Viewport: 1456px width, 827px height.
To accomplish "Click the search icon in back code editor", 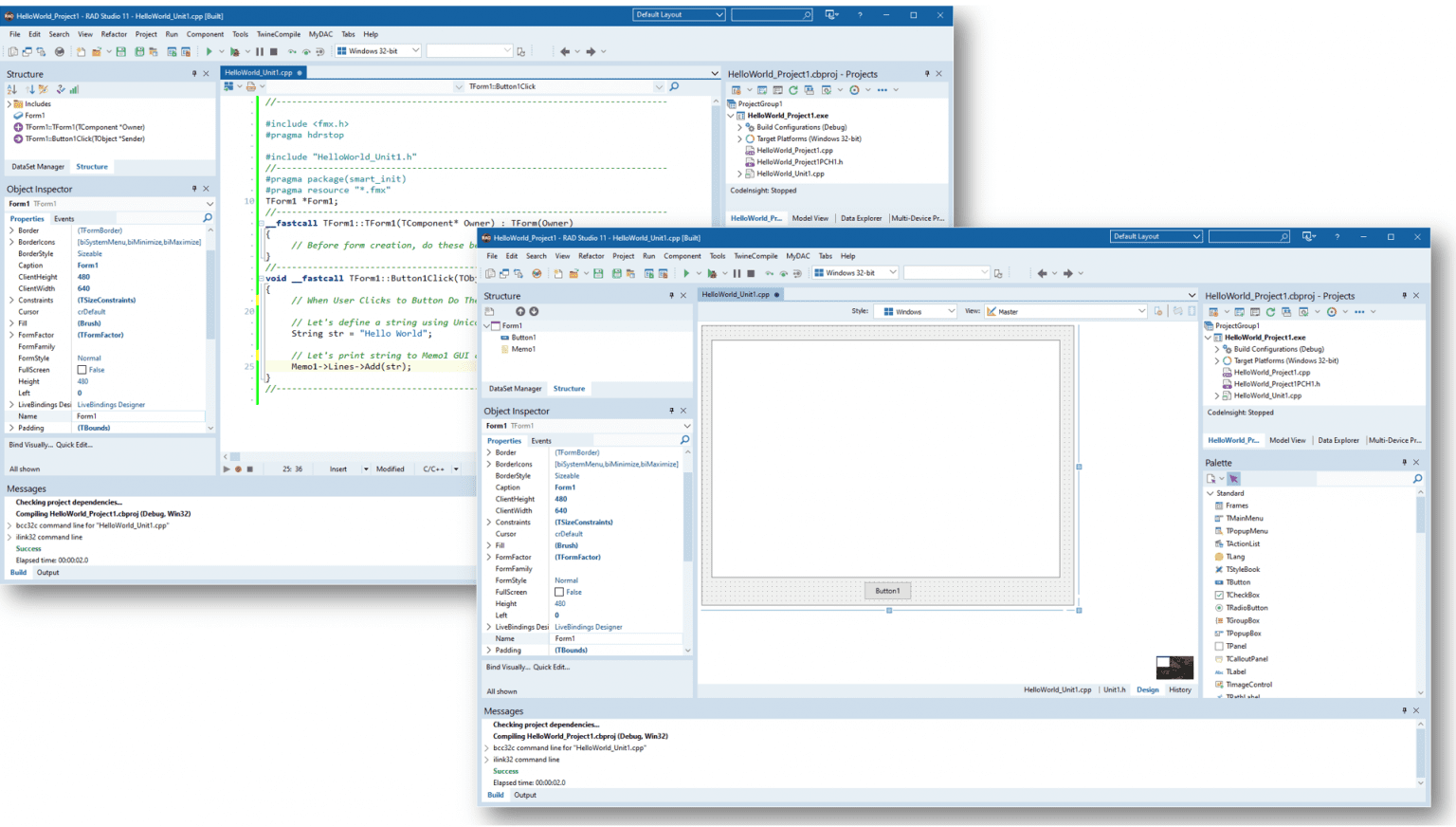I will 674,86.
